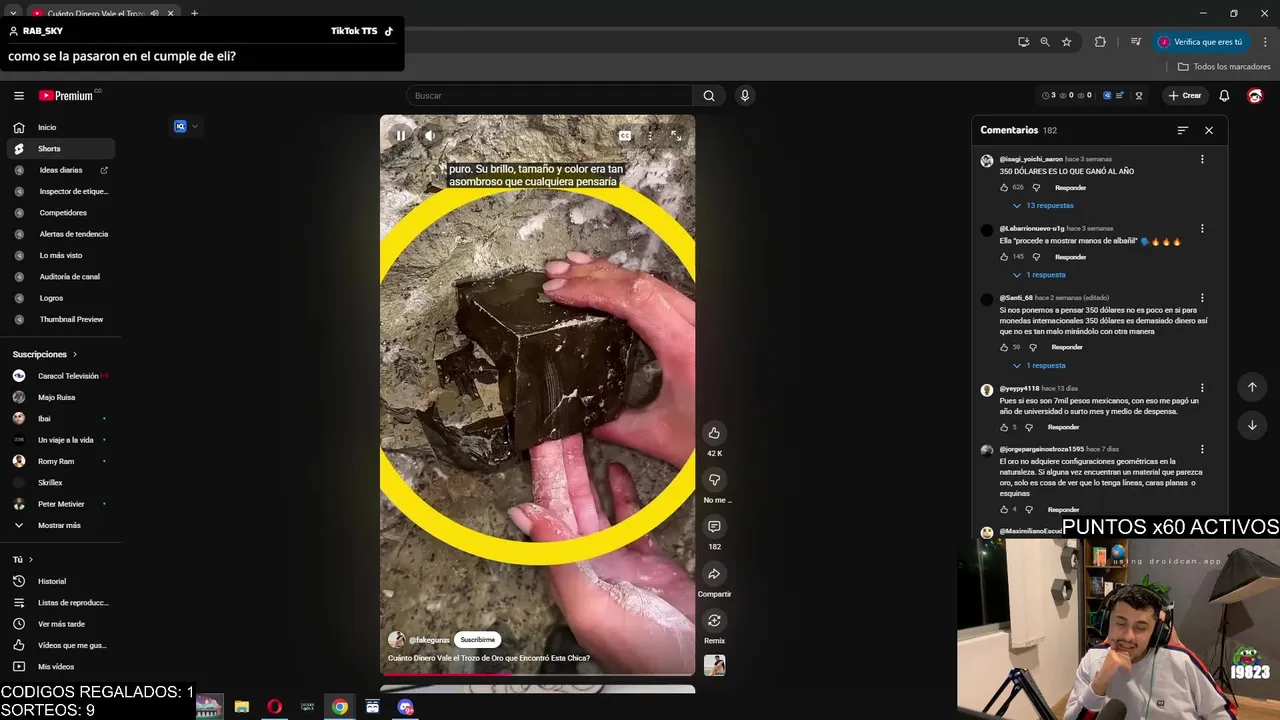Open Un viaje a la vida channel
Image resolution: width=1280 pixels, height=720 pixels.
60,440
